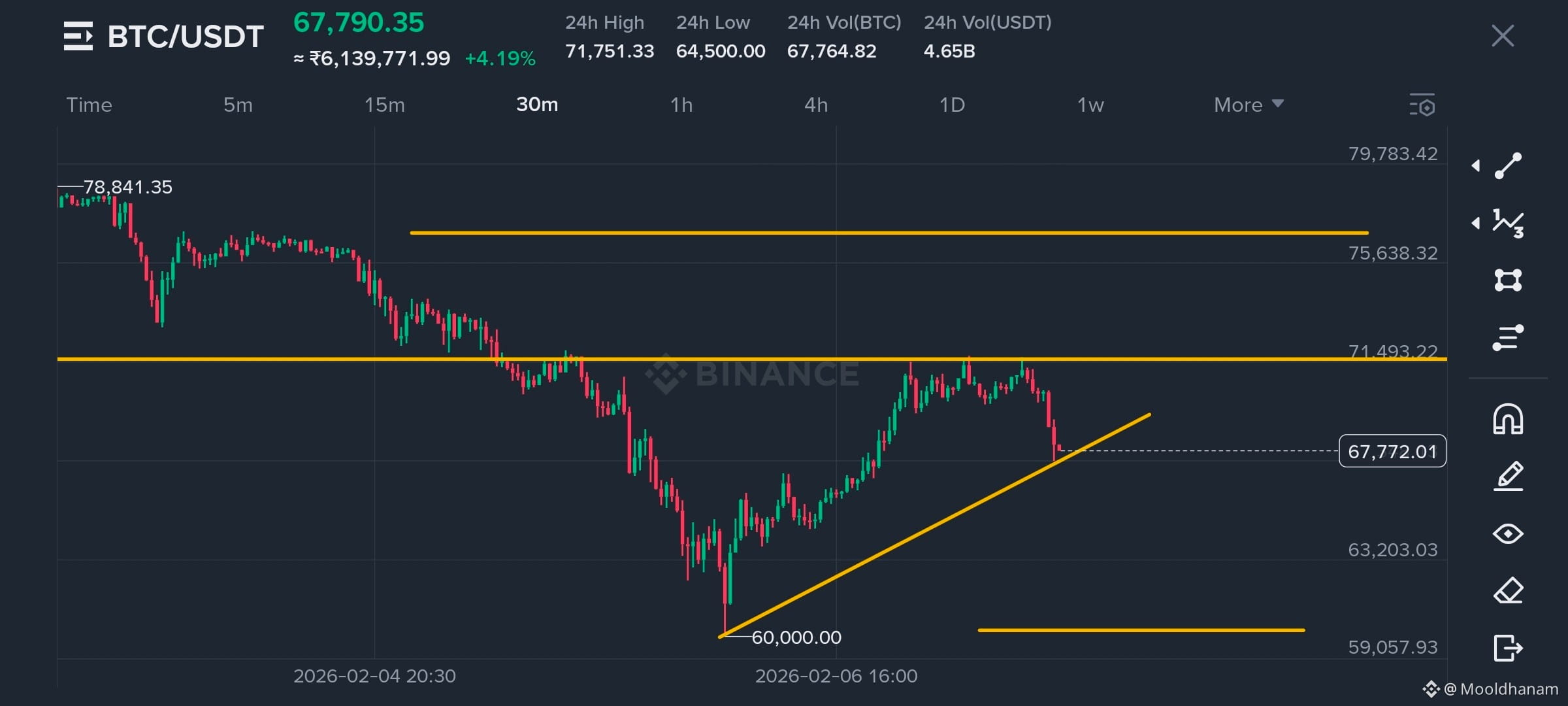Click the 78,841.35 high marker label
The height and width of the screenshot is (706, 1568).
[128, 187]
